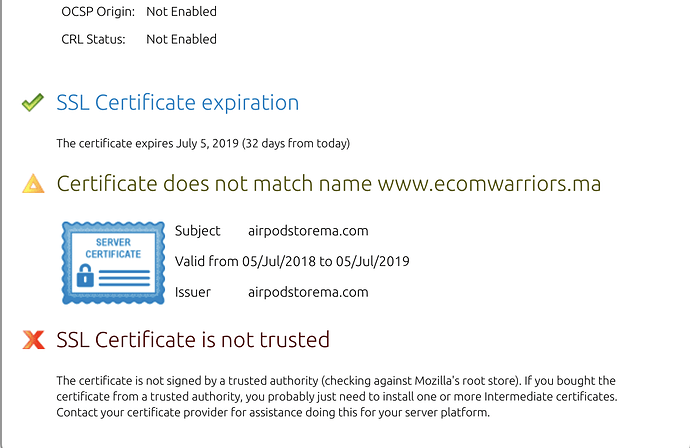Click the CRL Status Not Enabled value
690x448 pixels.
[181, 39]
